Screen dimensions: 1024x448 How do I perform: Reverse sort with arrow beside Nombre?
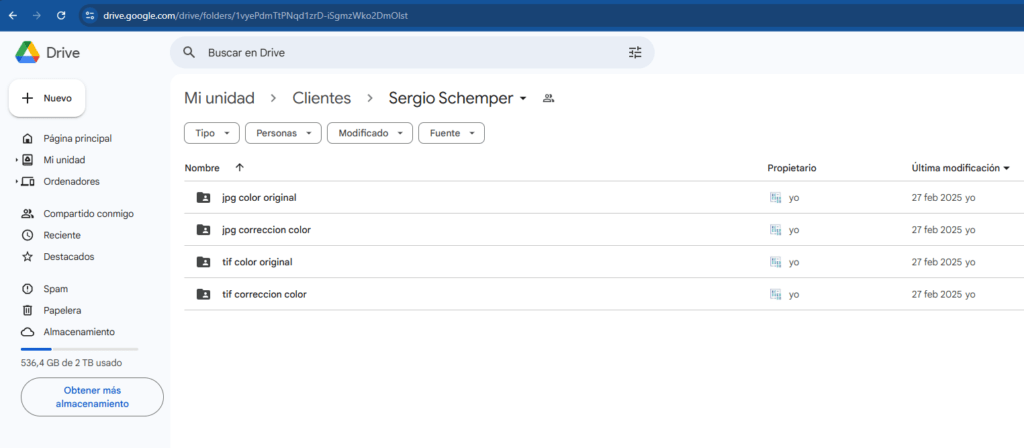(240, 168)
